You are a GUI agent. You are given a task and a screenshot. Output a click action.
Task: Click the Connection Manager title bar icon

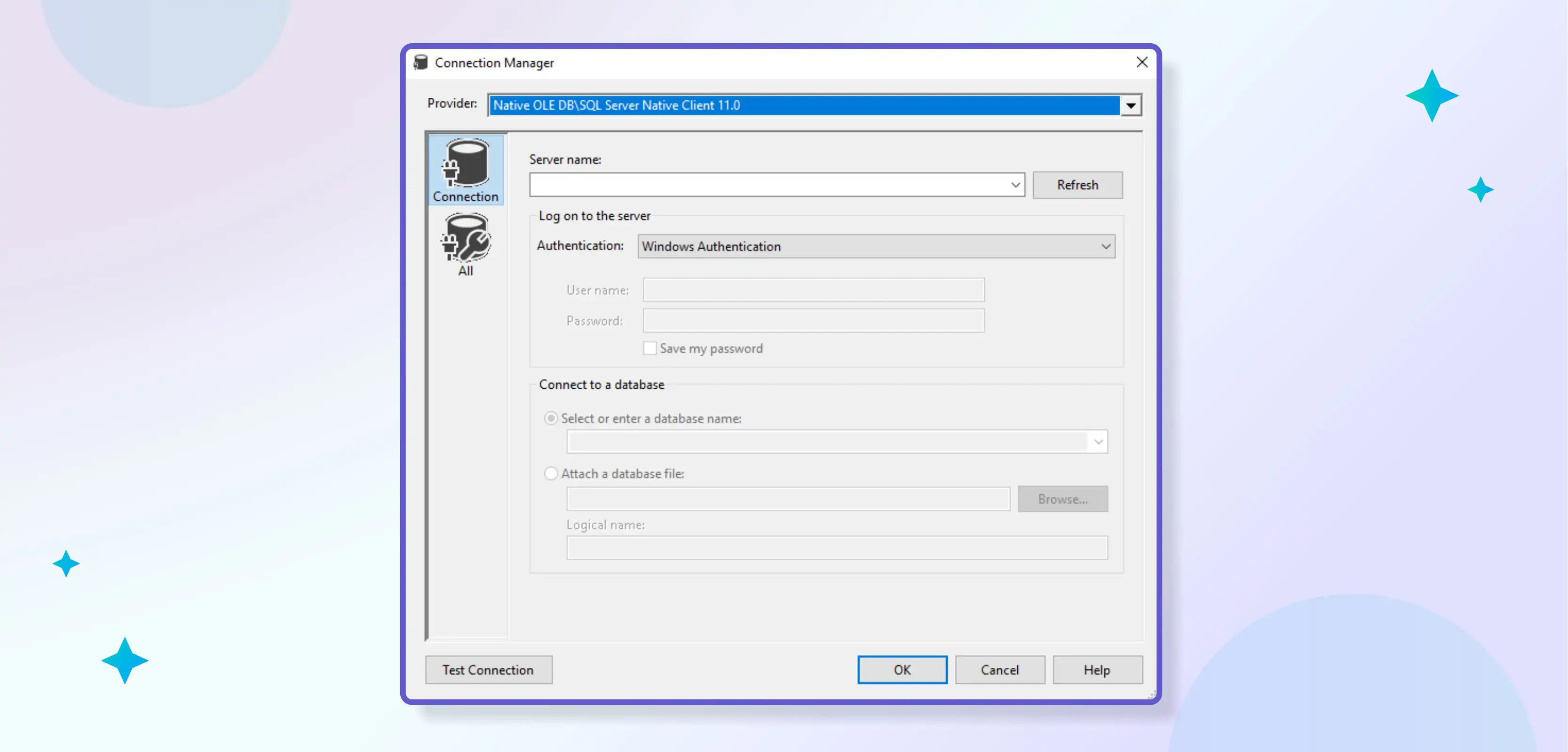(420, 62)
